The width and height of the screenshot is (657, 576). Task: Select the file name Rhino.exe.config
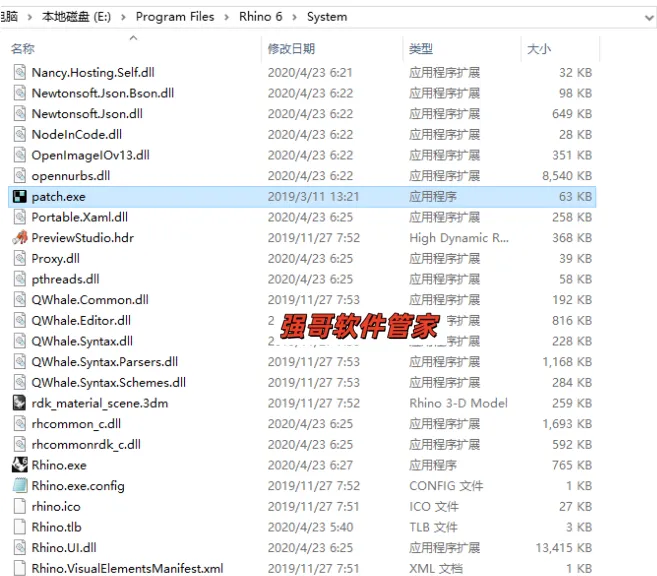(x=78, y=486)
